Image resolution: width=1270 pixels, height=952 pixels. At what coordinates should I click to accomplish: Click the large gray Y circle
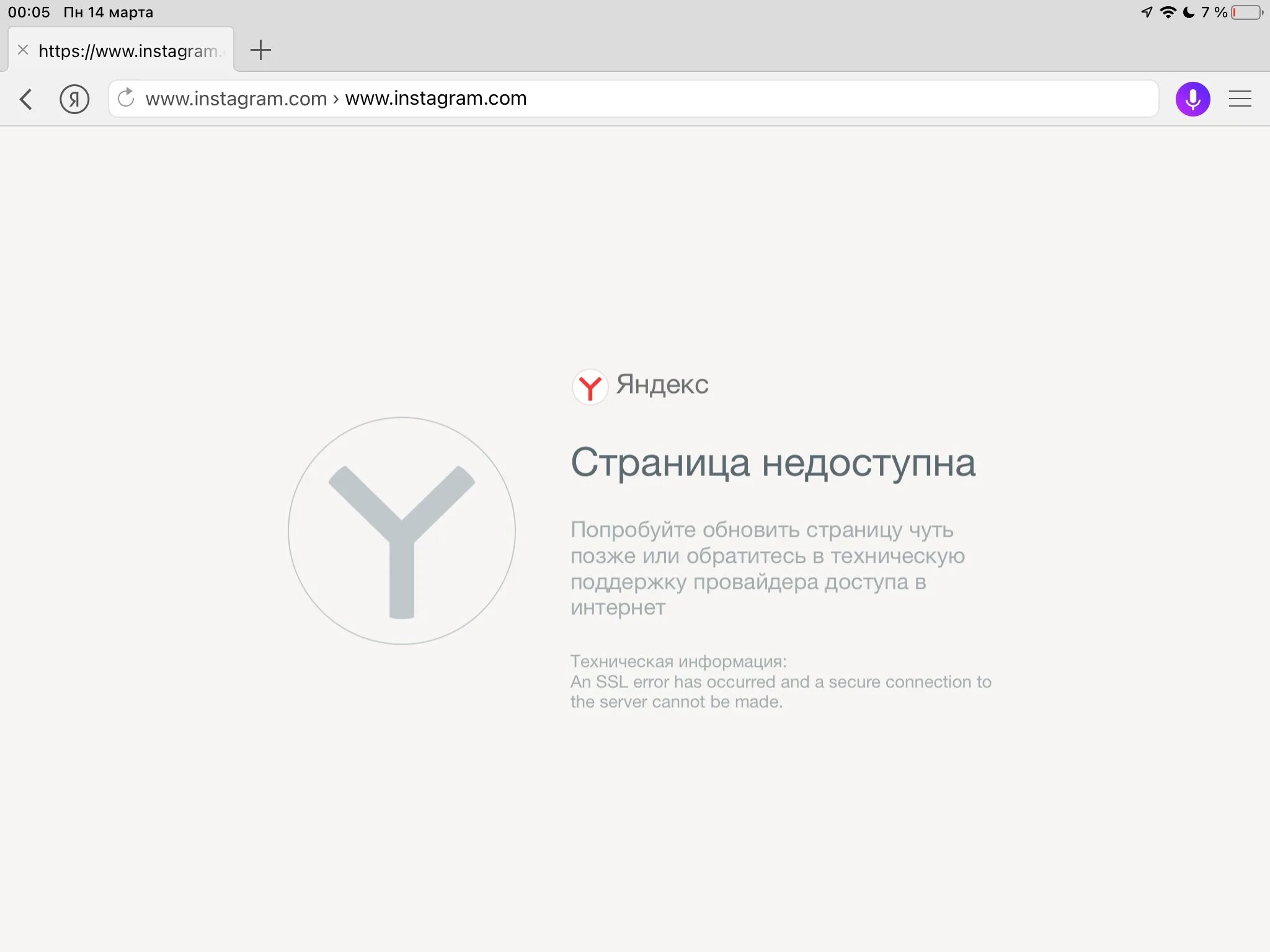pyautogui.click(x=402, y=531)
